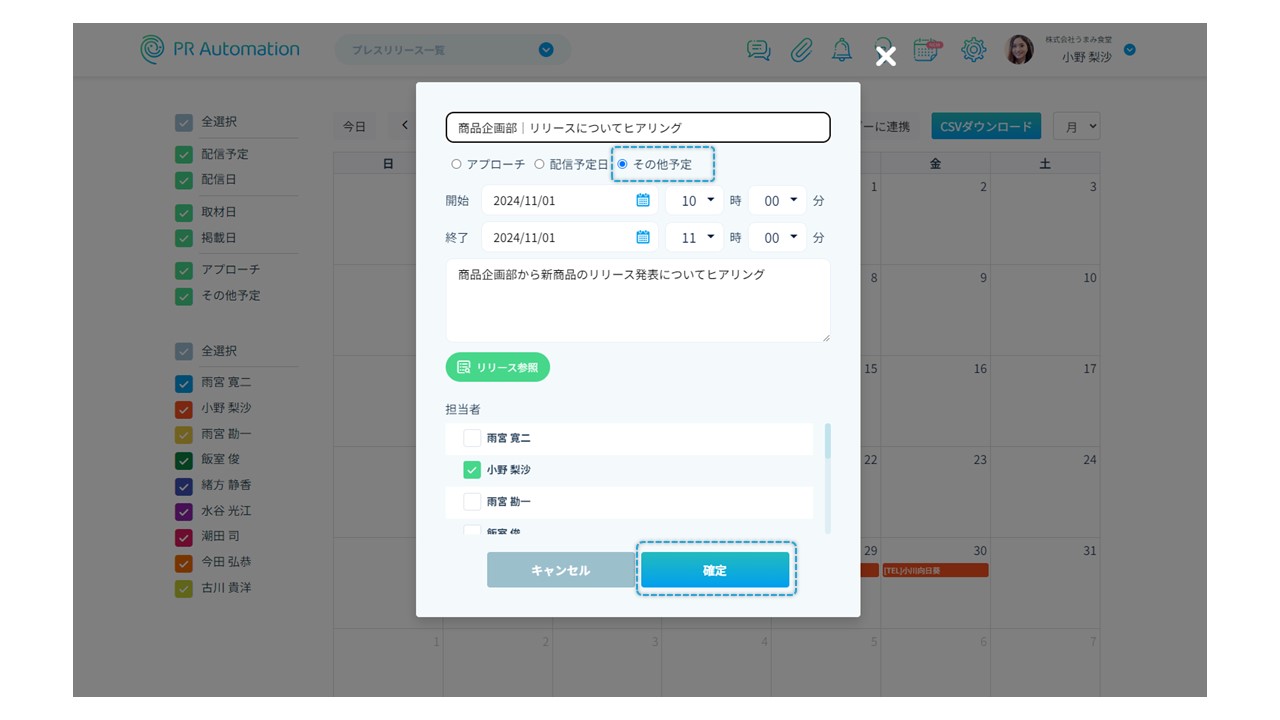Open the end minute dropdown
Image resolution: width=1280 pixels, height=720 pixels.
pos(778,237)
